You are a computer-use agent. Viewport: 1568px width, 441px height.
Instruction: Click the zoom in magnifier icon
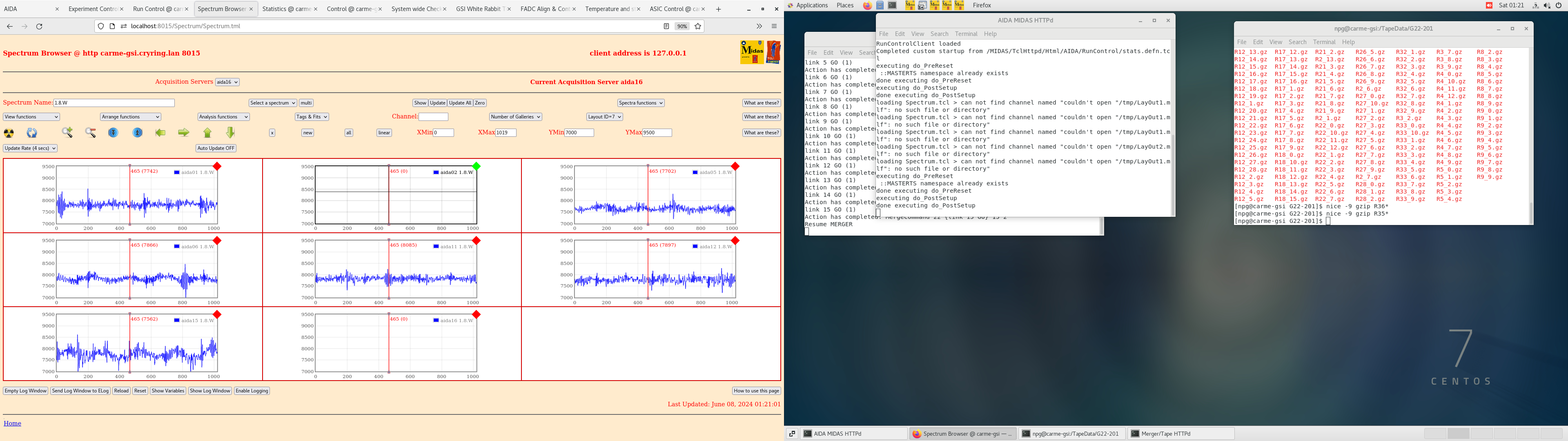[67, 133]
